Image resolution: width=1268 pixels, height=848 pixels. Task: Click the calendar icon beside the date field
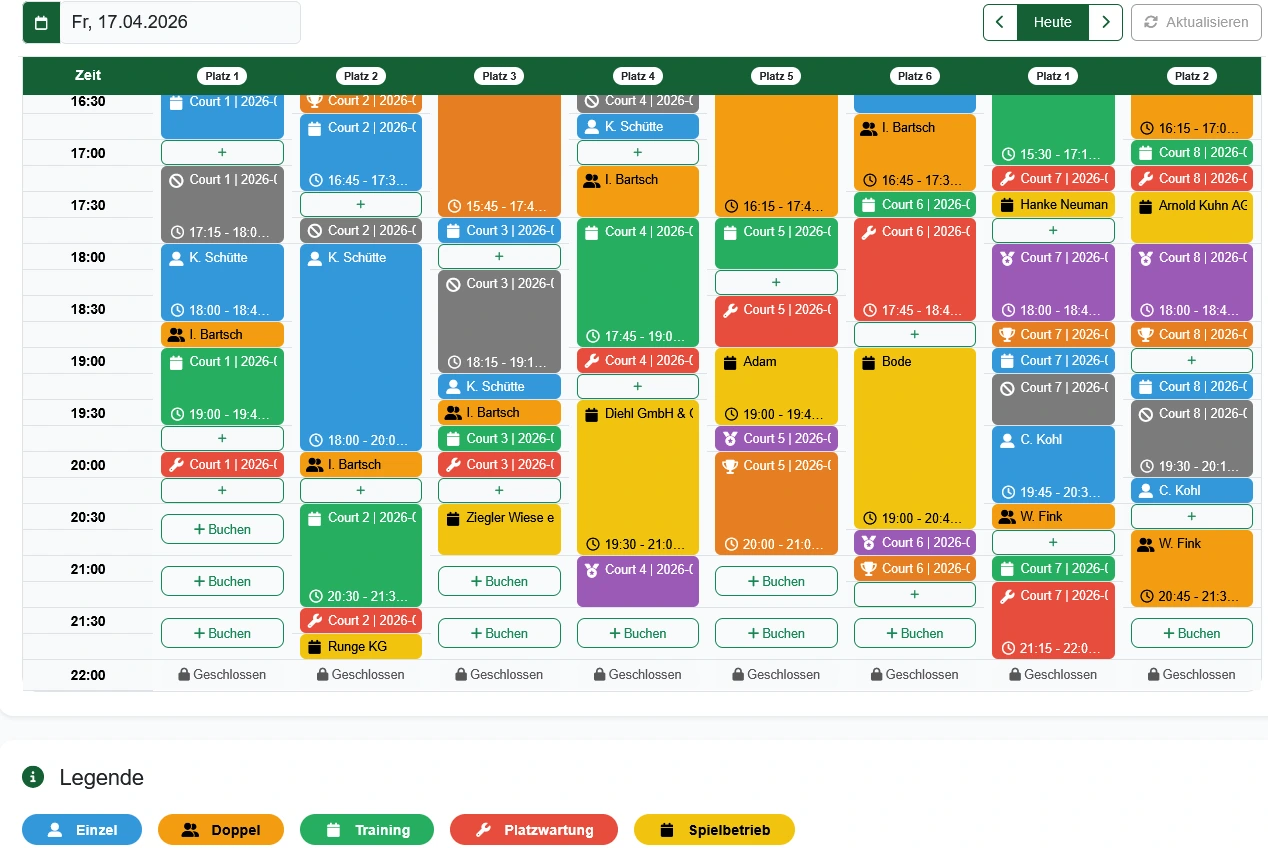[x=41, y=22]
